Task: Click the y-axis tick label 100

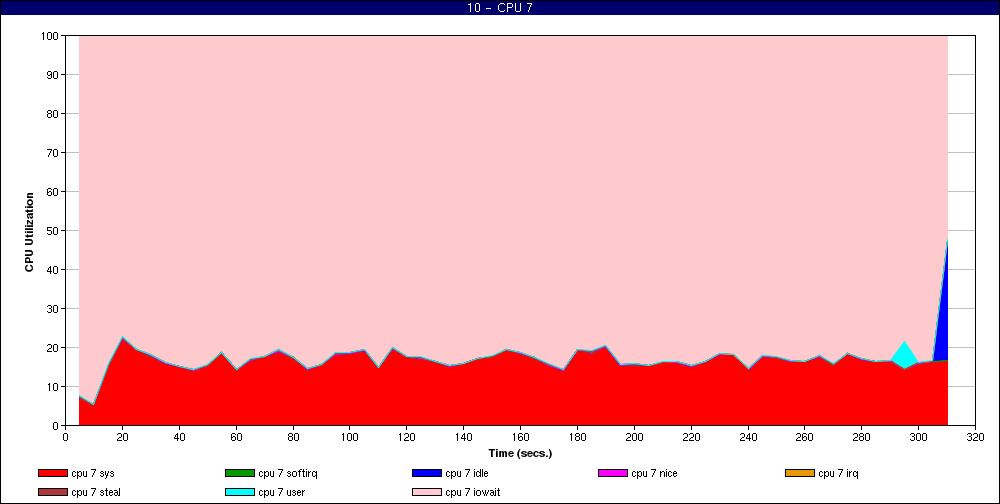Action: click(50, 36)
